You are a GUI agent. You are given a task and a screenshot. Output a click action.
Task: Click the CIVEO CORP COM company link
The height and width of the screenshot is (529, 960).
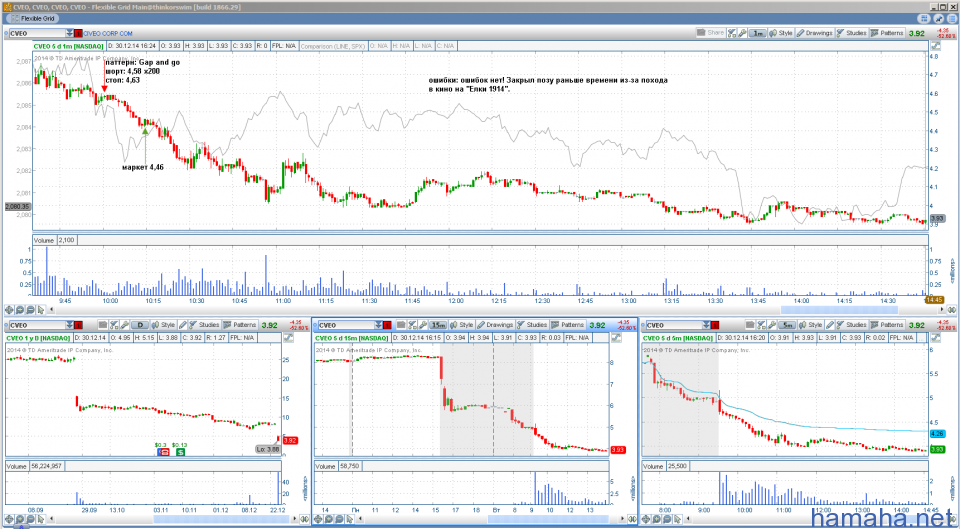coord(108,34)
